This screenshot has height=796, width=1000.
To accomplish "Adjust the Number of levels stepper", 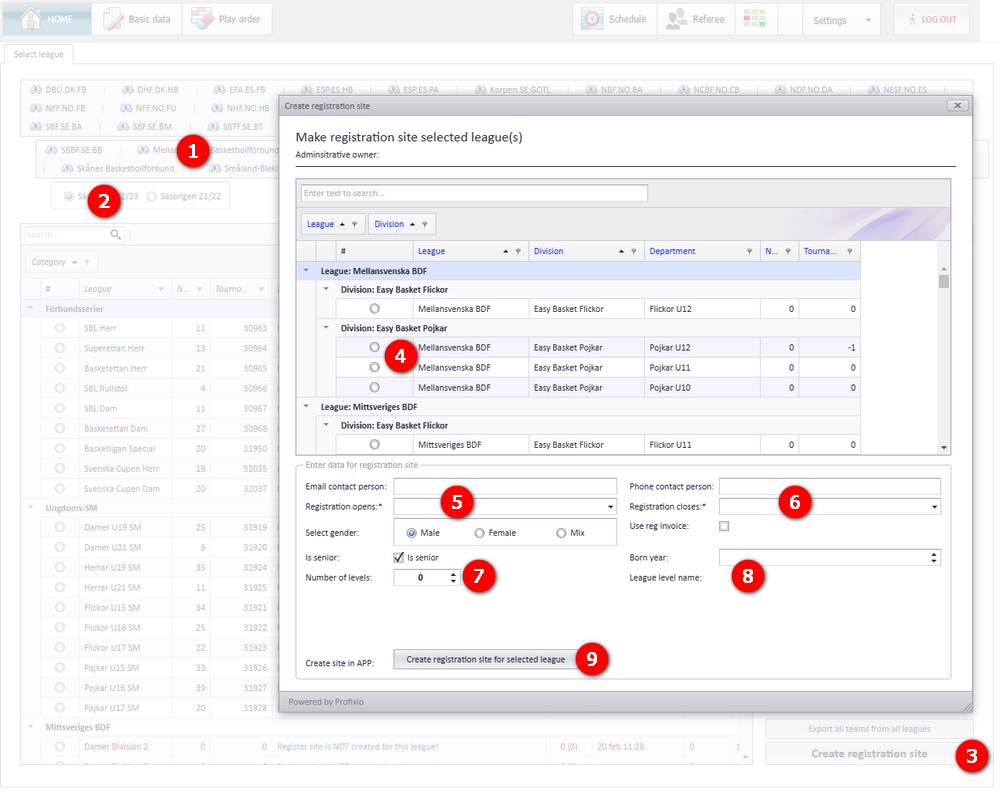I will click(453, 578).
